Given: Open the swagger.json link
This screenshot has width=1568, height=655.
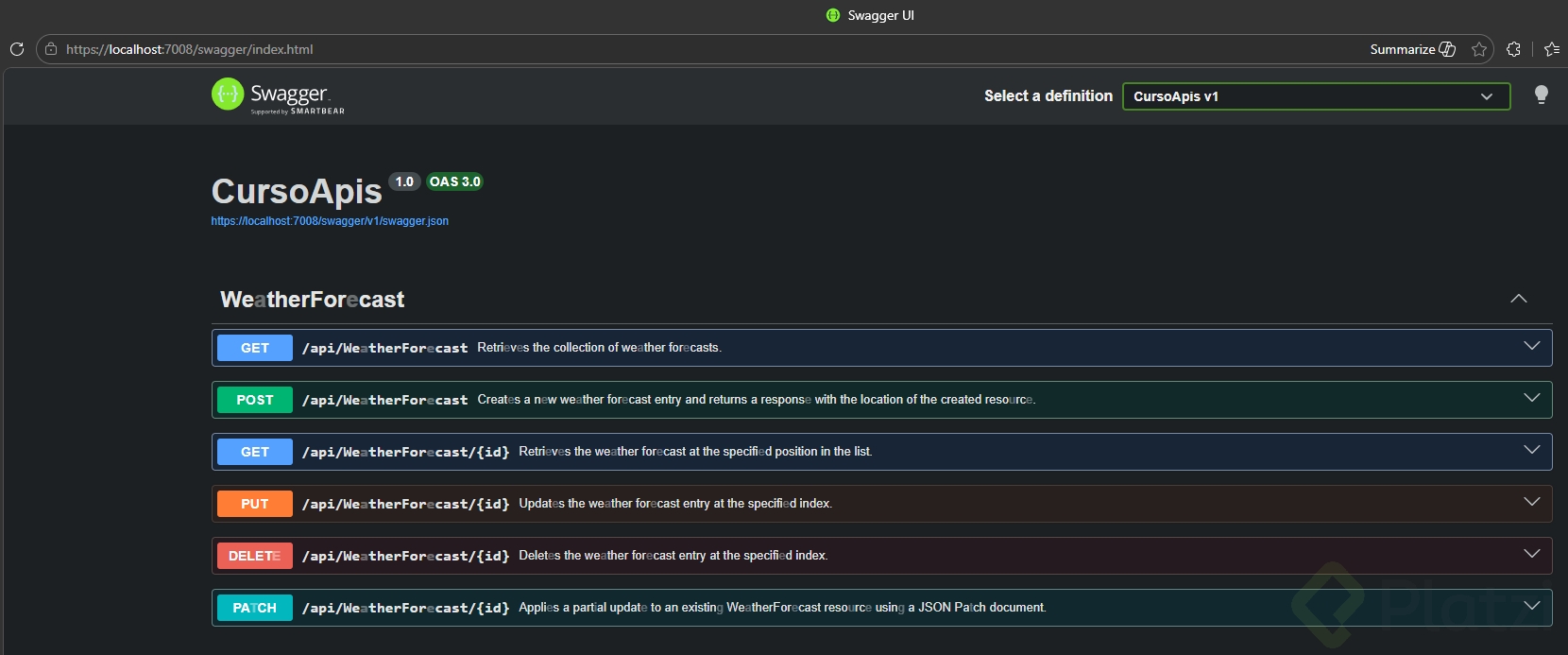Looking at the screenshot, I should 330,221.
